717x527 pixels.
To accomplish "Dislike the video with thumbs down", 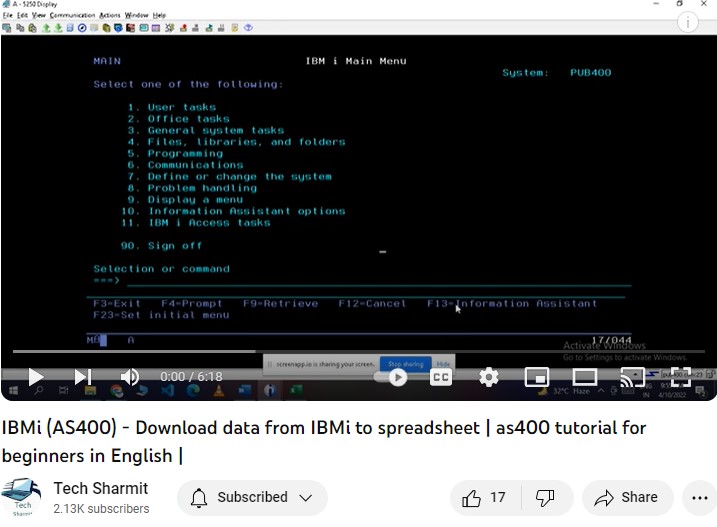I will [x=545, y=498].
